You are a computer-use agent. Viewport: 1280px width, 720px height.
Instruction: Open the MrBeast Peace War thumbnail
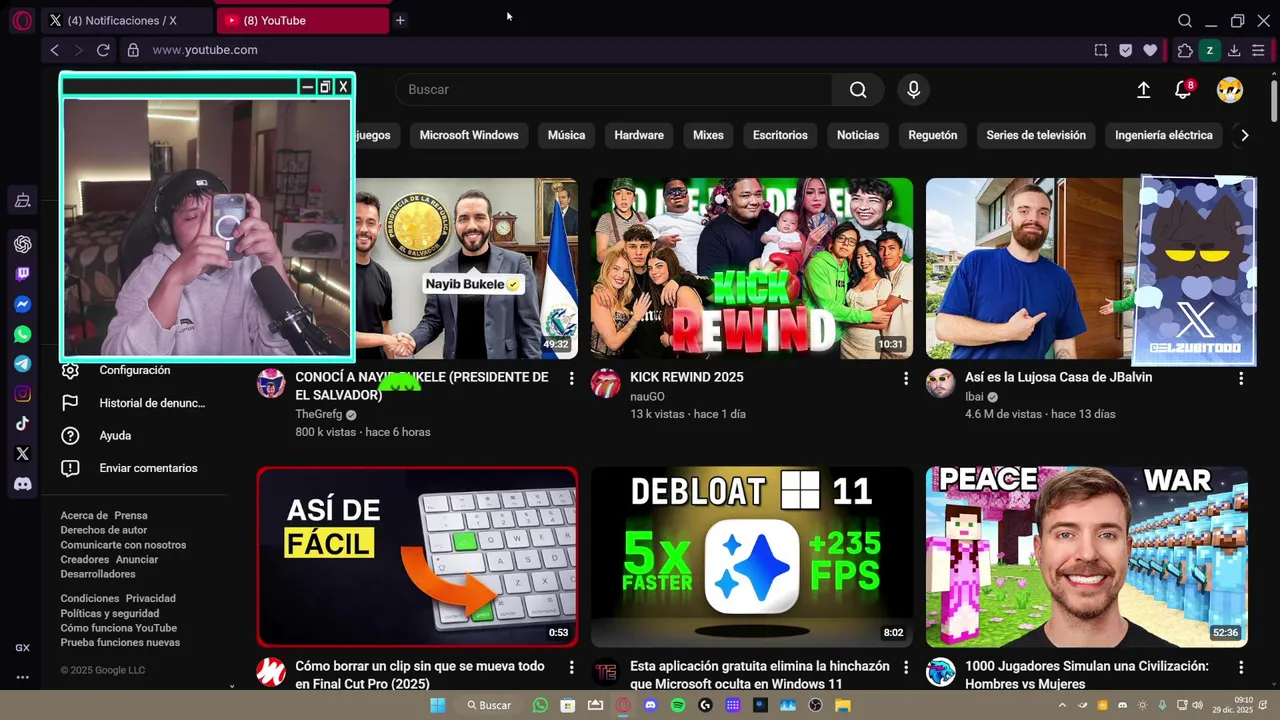click(1087, 557)
